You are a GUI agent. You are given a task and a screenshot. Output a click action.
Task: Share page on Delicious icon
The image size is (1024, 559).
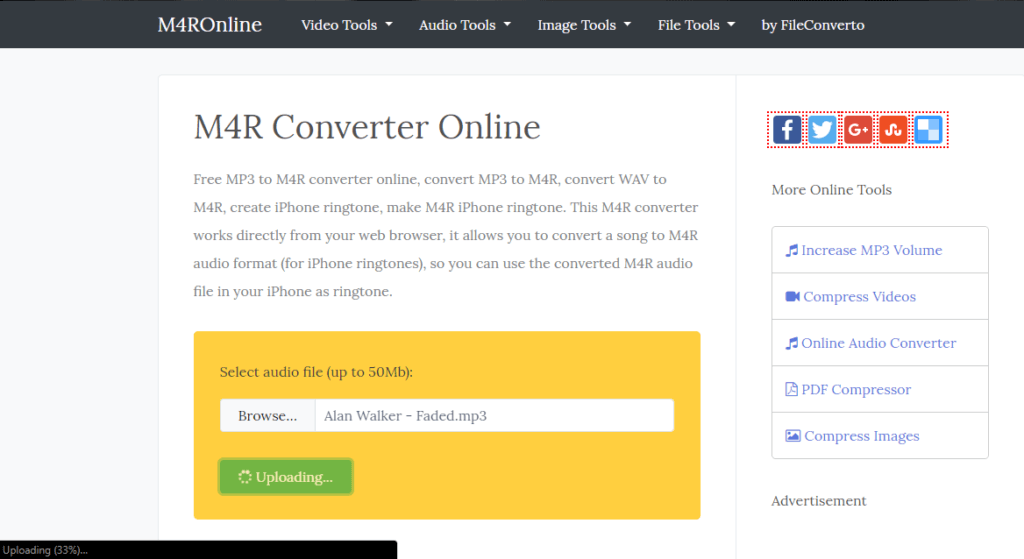929,129
